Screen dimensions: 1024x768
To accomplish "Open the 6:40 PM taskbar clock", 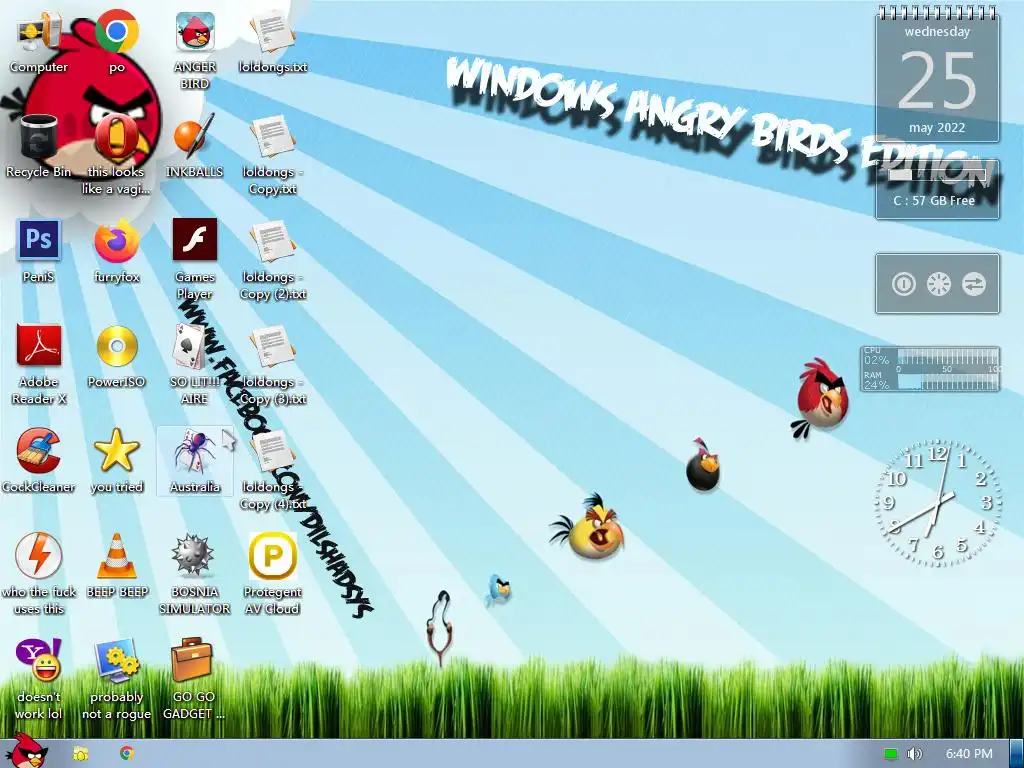I will pos(969,754).
